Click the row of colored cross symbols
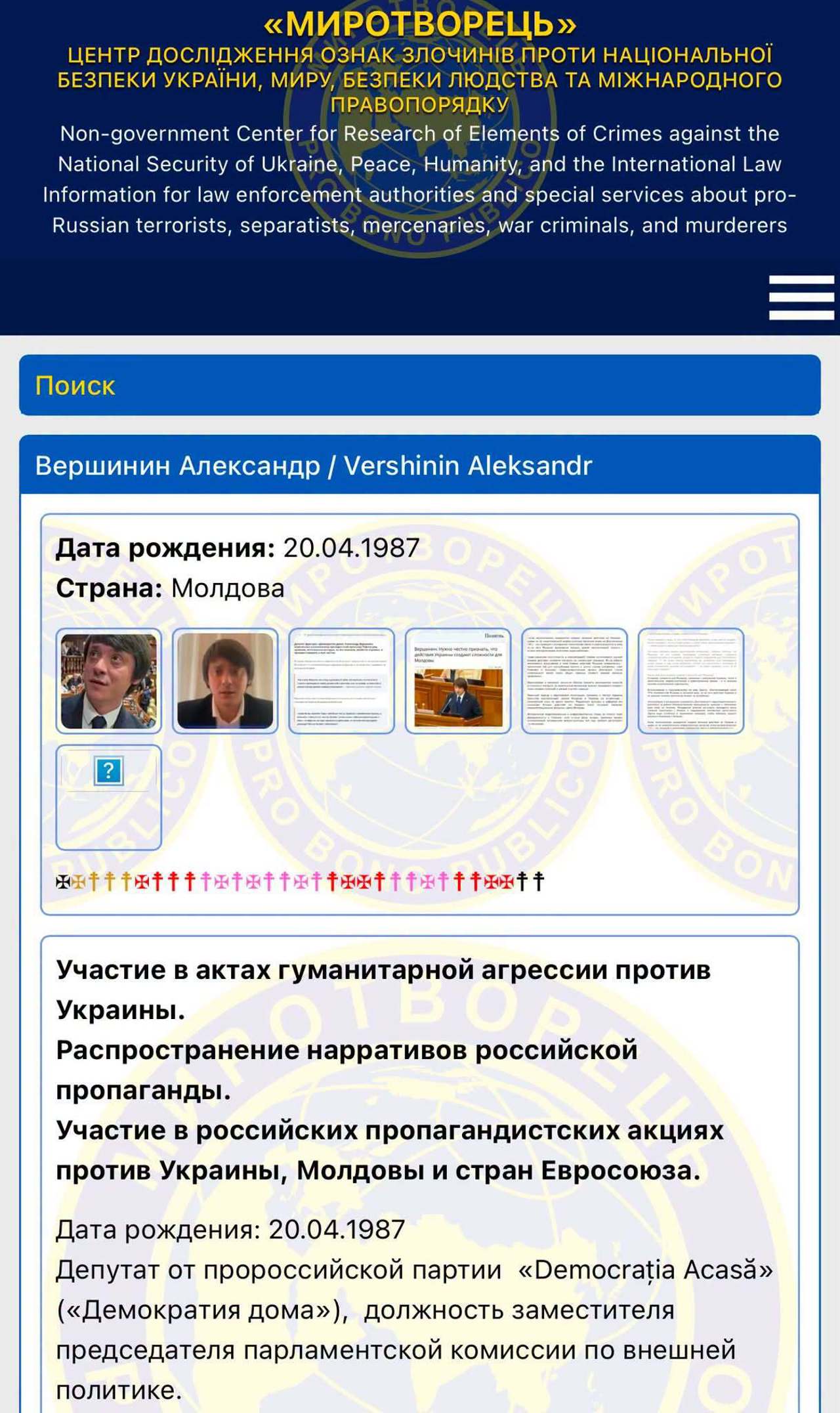The width and height of the screenshot is (840, 1413). click(301, 881)
